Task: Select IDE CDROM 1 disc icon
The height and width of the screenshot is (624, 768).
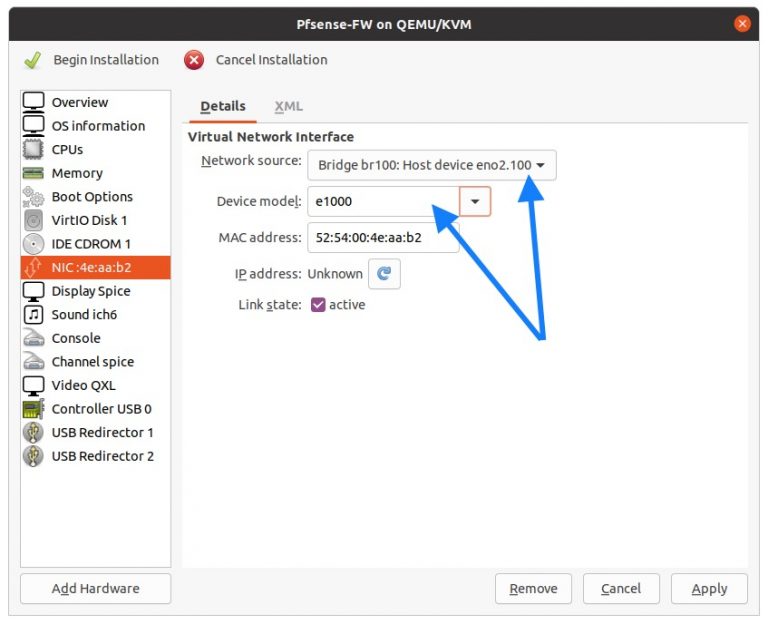Action: tap(33, 243)
